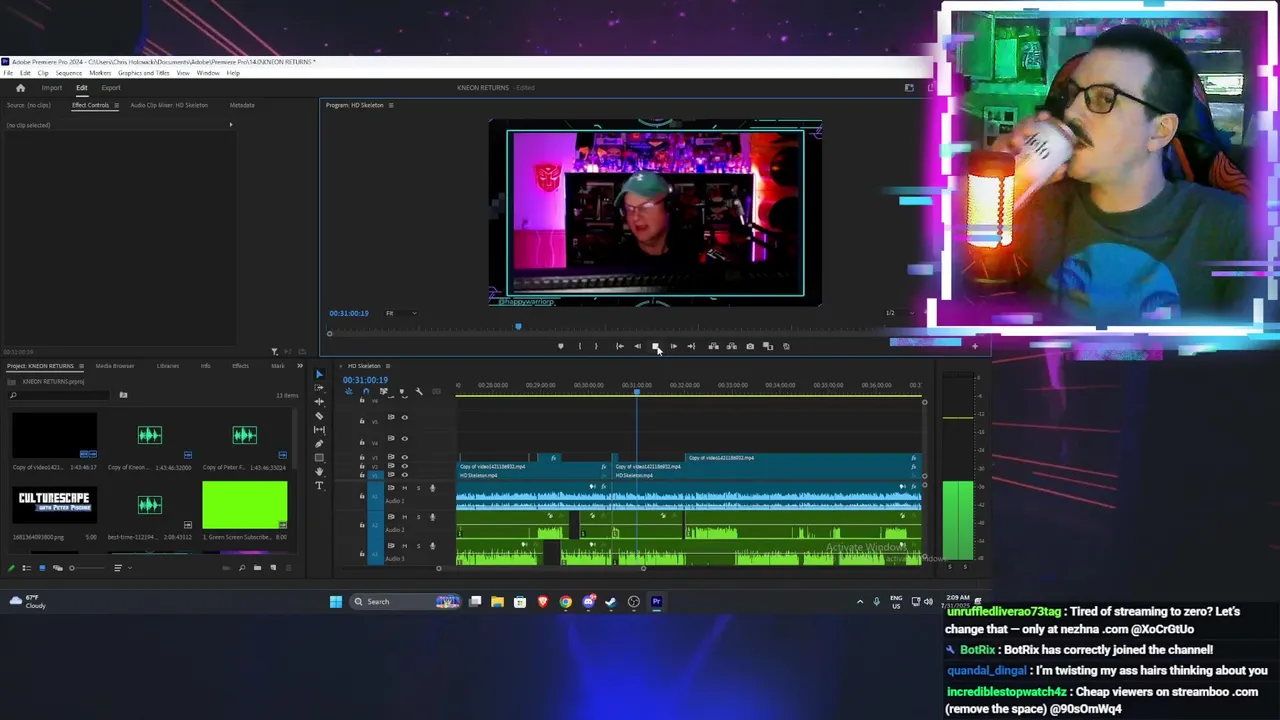Open Project: KNEON RETURNS panel menu
The height and width of the screenshot is (720, 1280).
click(x=81, y=366)
